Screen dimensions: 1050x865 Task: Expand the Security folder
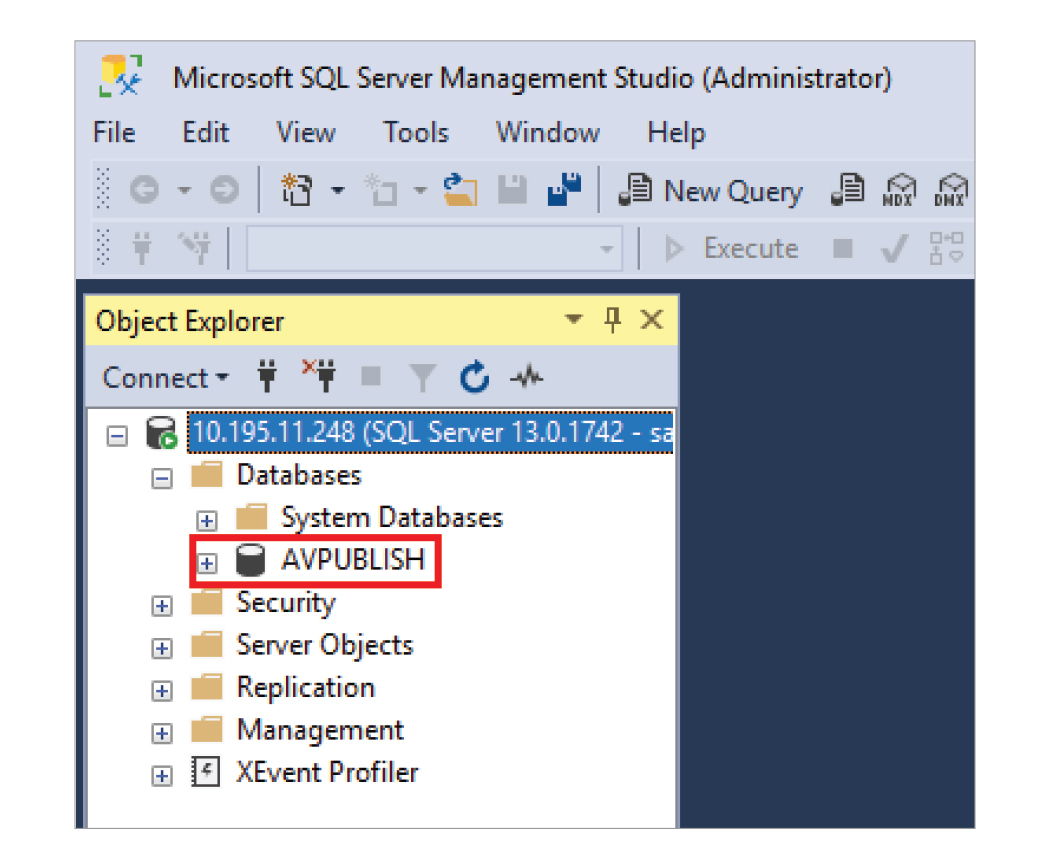coord(161,606)
